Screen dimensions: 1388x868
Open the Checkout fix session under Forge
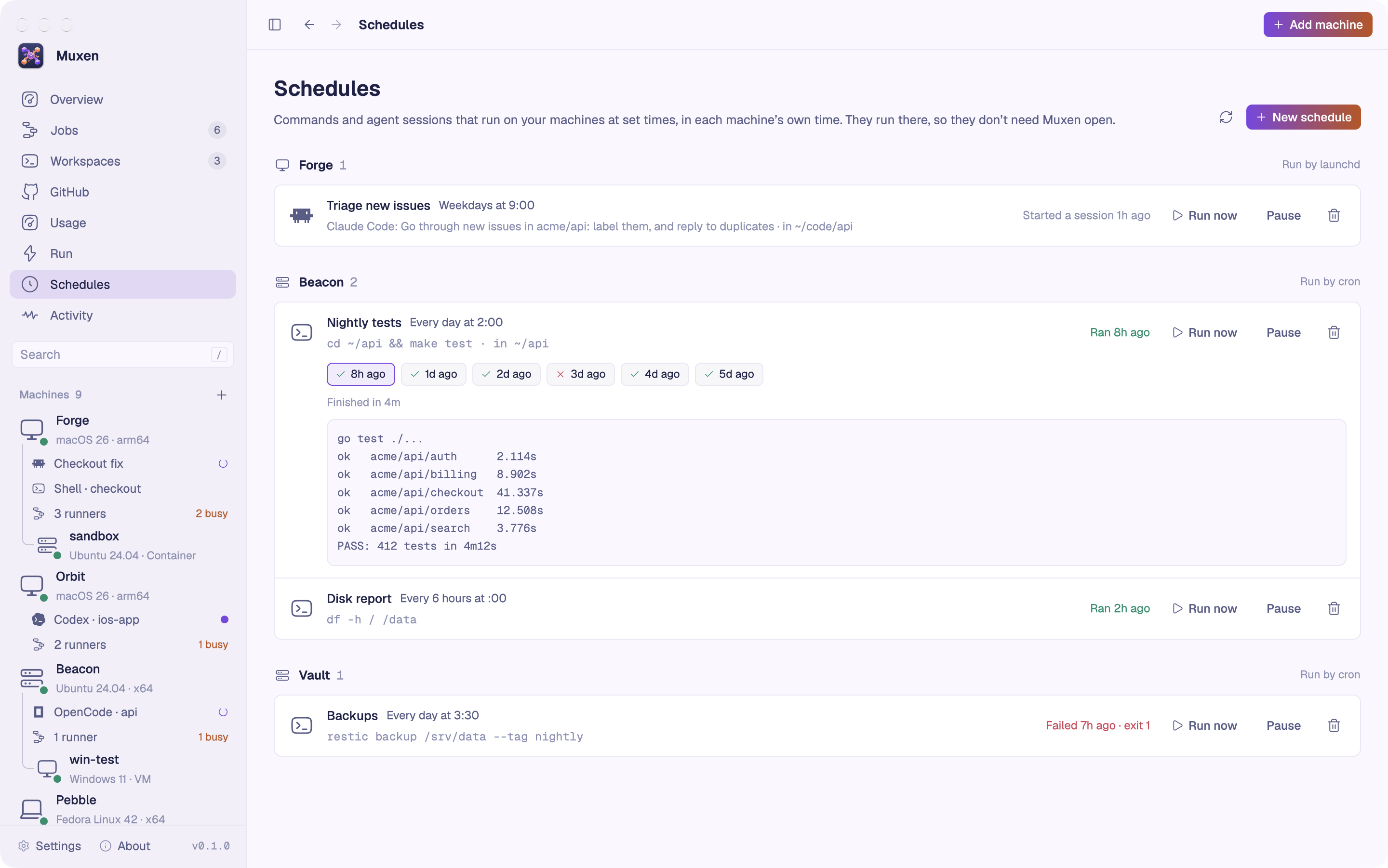130,463
